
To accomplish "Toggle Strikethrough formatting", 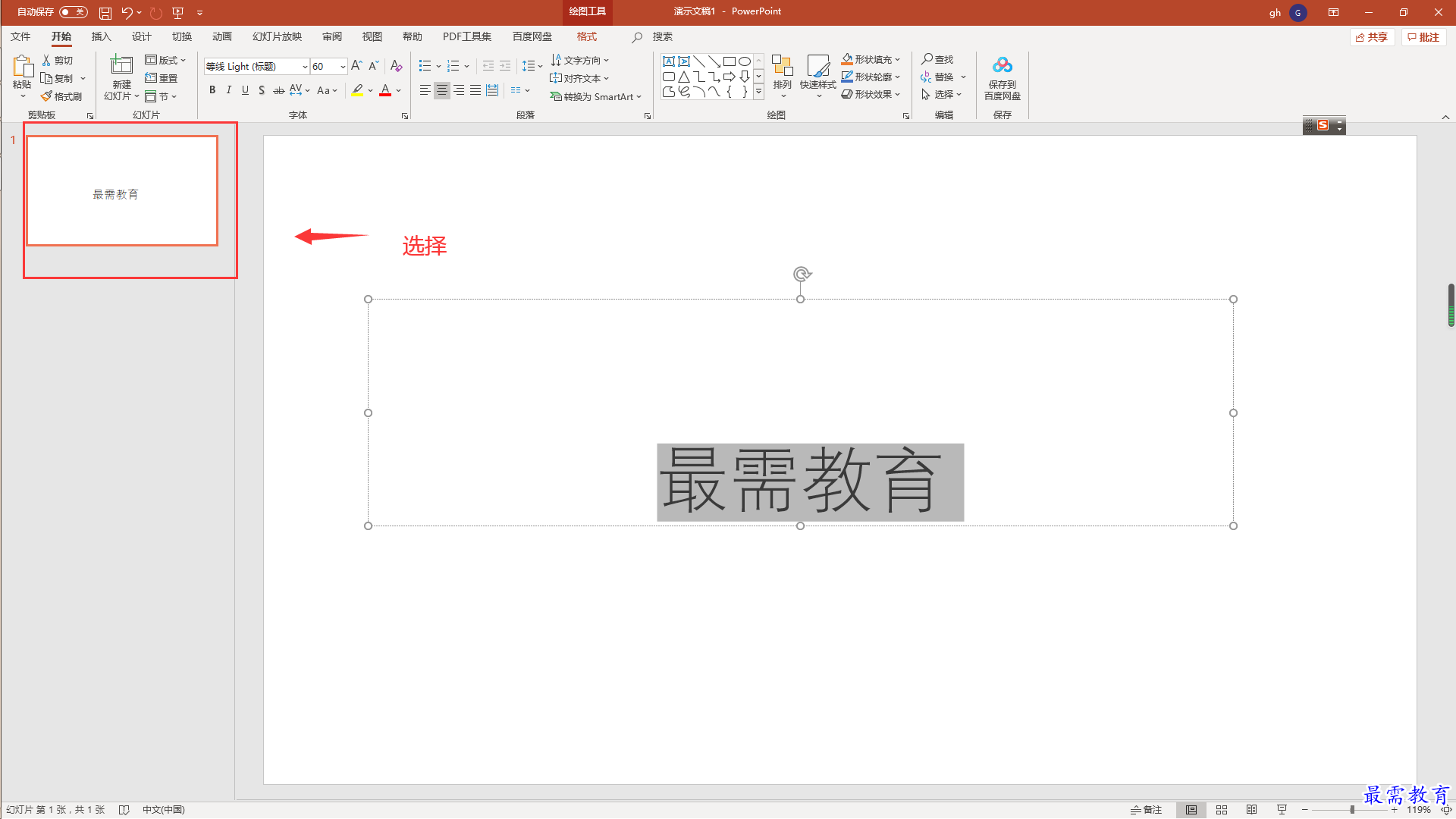I will tap(278, 90).
